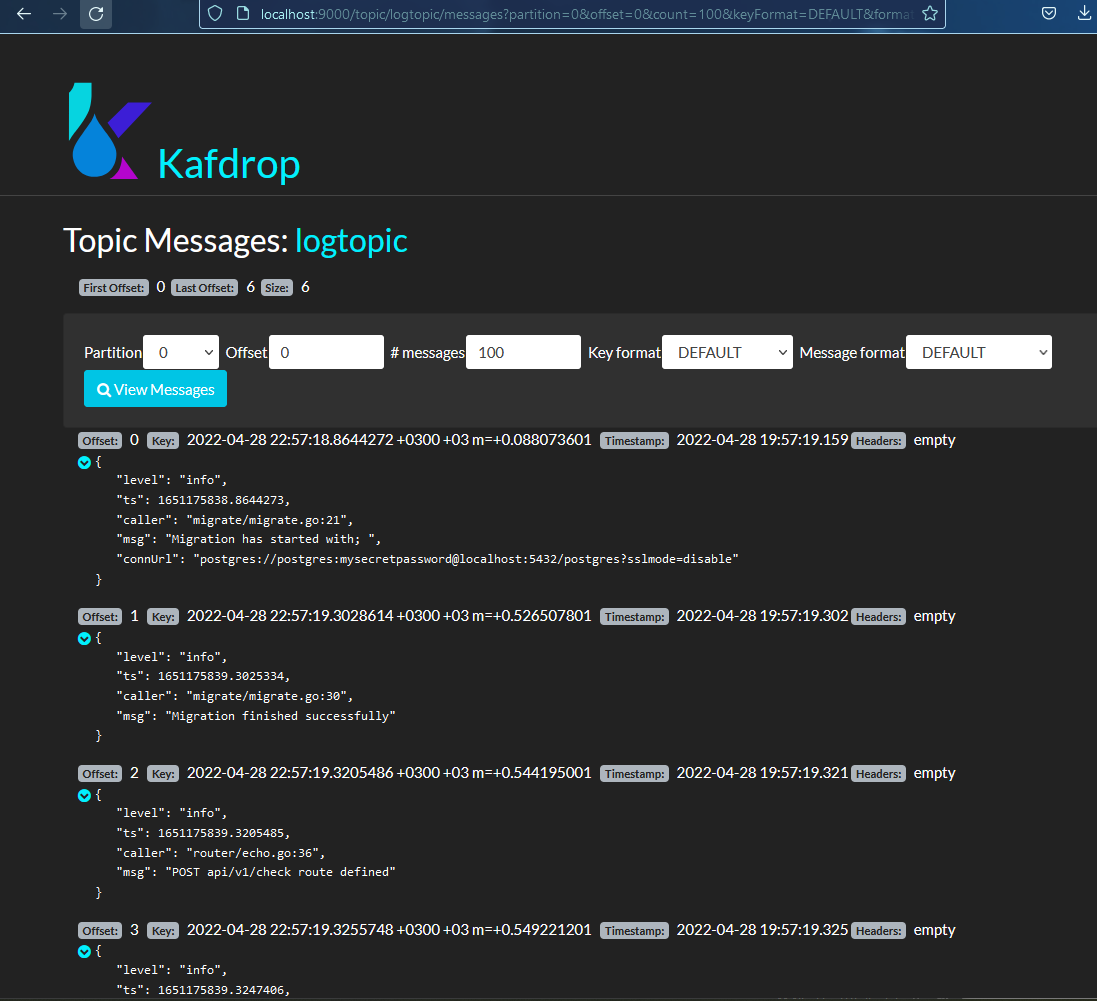The height and width of the screenshot is (1001, 1097).
Task: Click the browser forward arrow
Action: coord(60,14)
